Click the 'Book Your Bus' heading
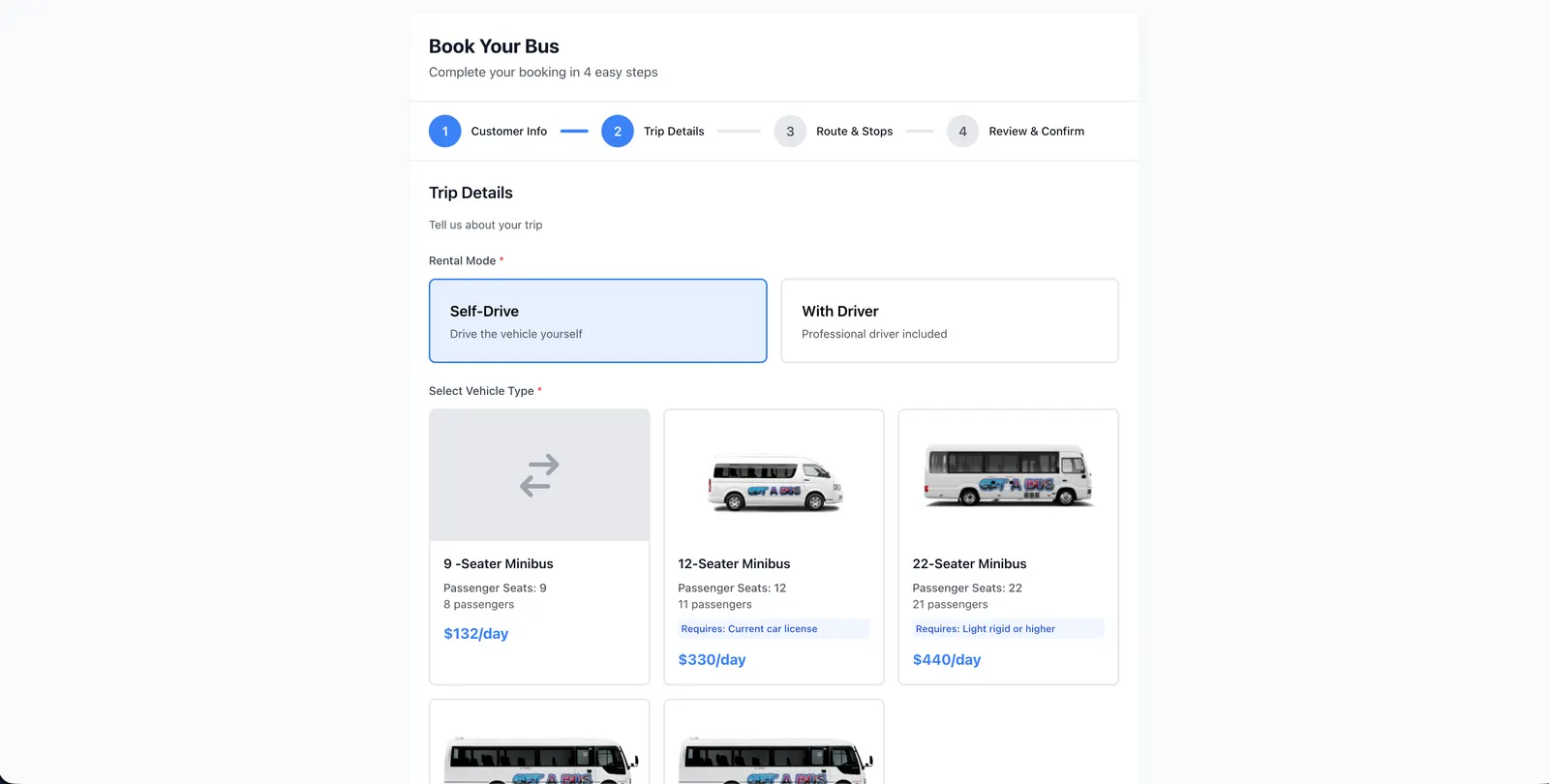Screen dimensions: 1549x784 (494, 46)
